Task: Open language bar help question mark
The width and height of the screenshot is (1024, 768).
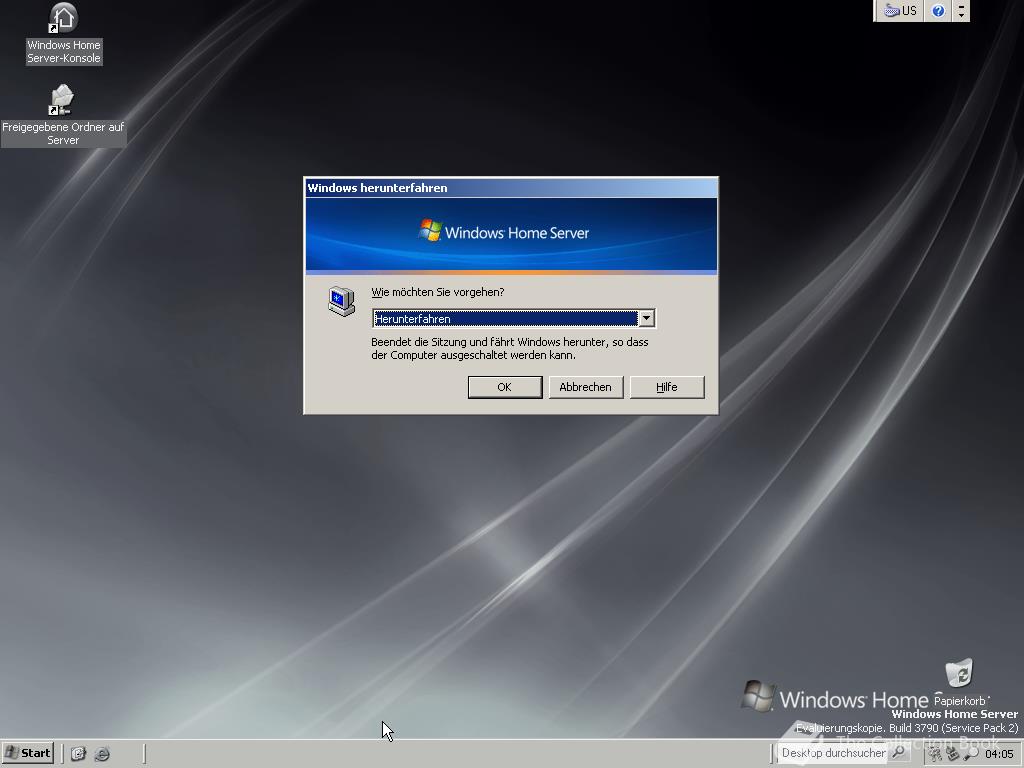Action: click(938, 10)
